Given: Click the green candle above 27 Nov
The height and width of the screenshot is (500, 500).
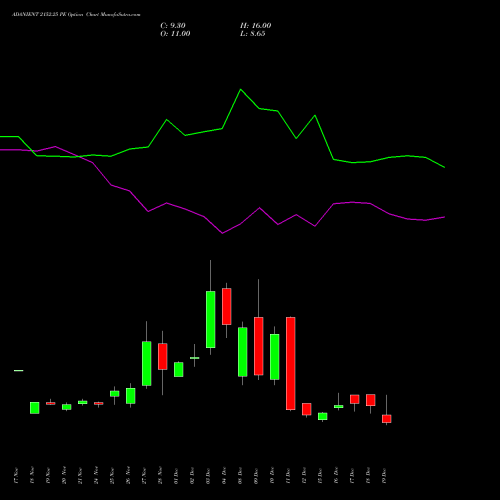Looking at the screenshot, I should pyautogui.click(x=147, y=364).
